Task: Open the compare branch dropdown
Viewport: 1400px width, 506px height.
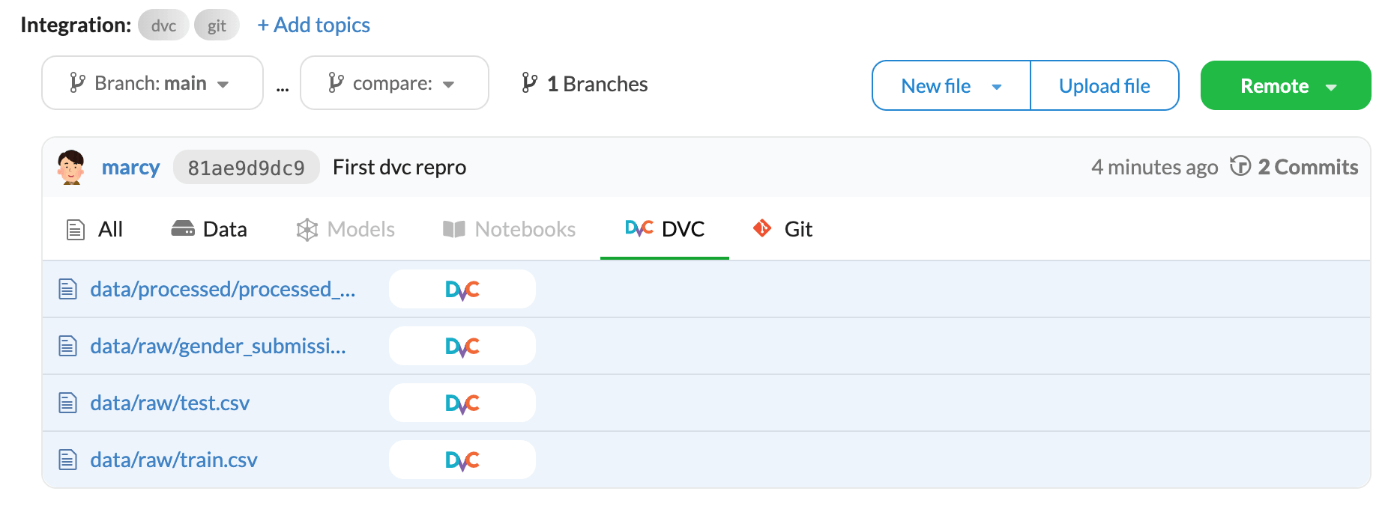Action: tap(394, 83)
